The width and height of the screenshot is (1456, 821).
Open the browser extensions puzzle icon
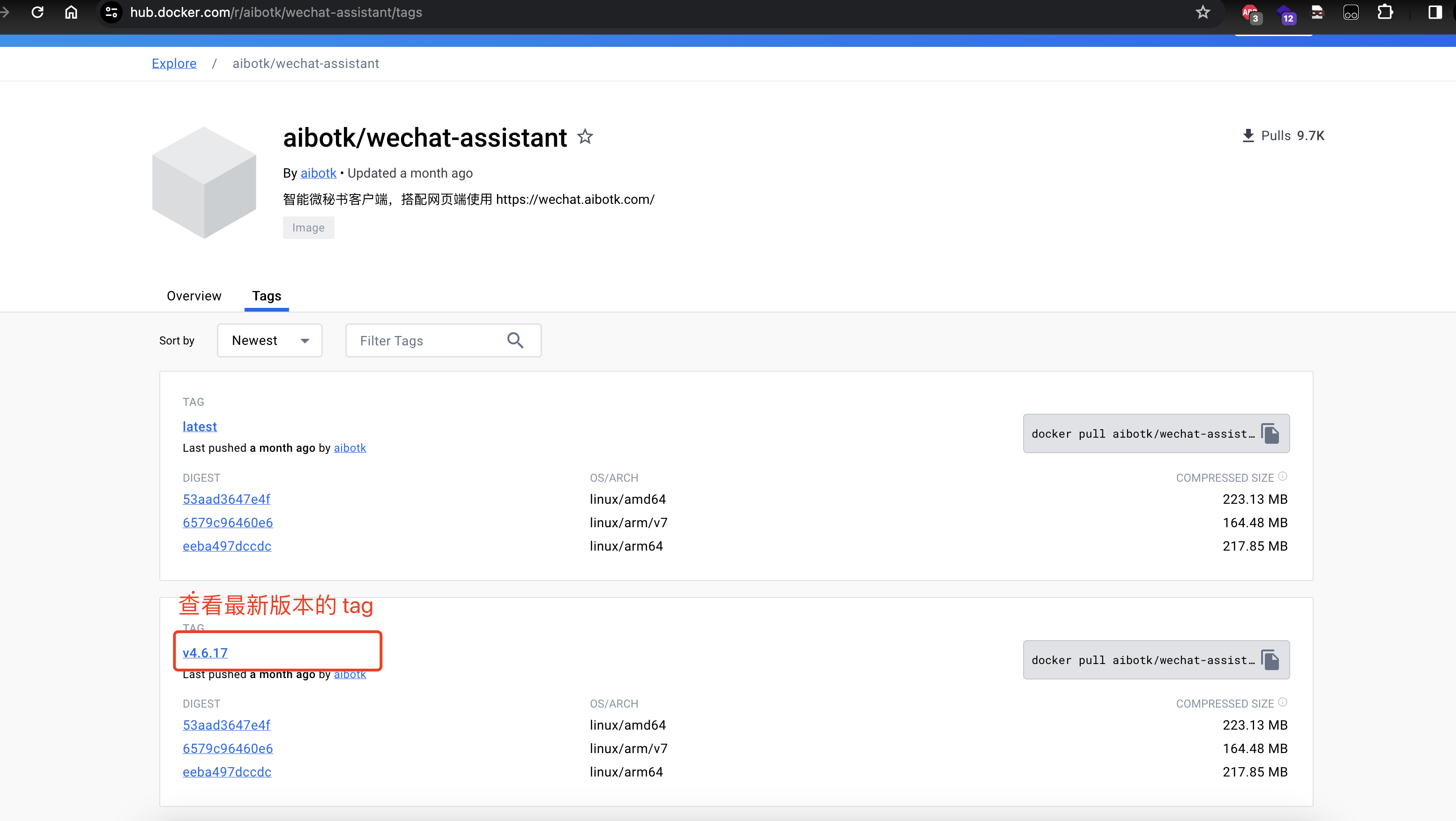[x=1385, y=12]
